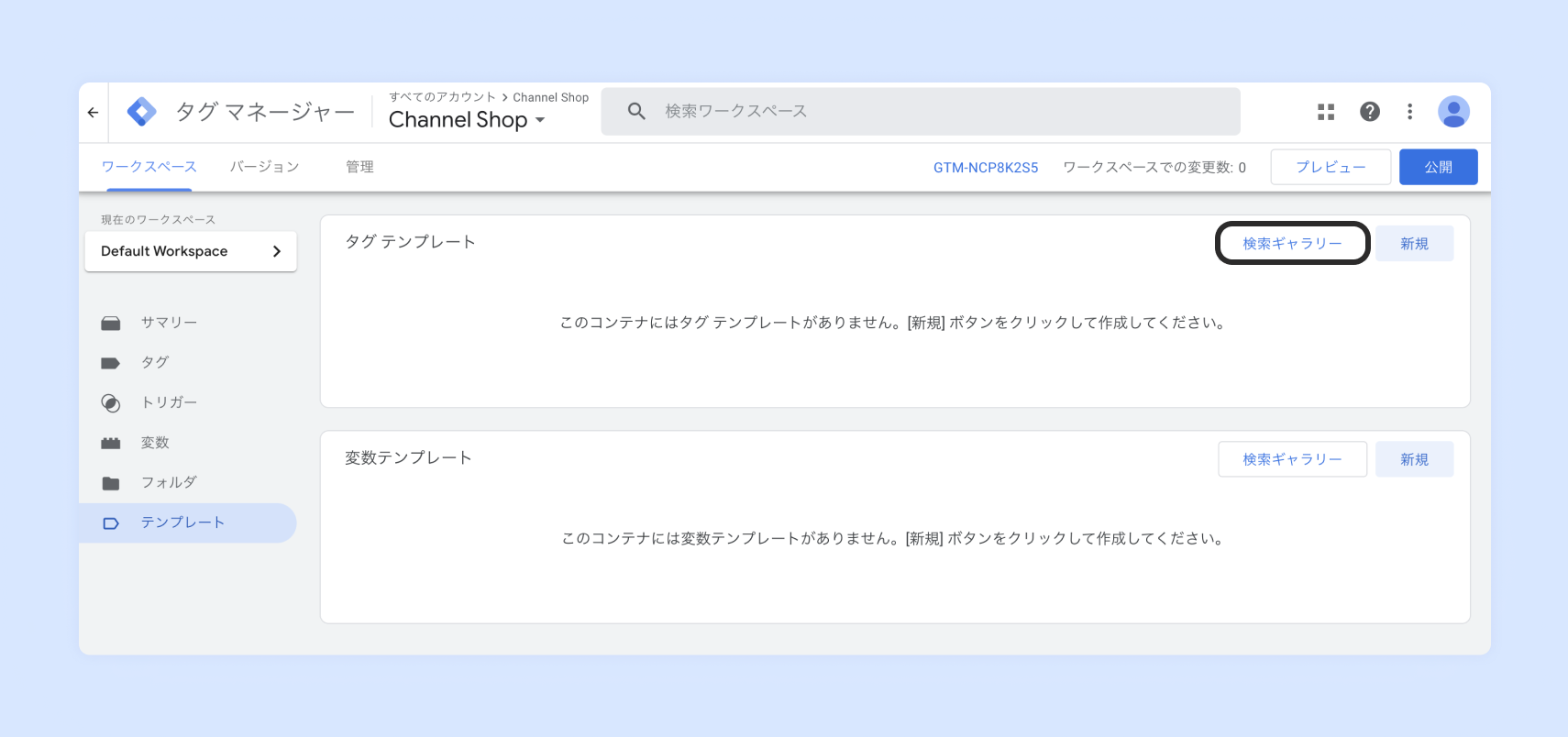Click the user account avatar

tap(1453, 112)
